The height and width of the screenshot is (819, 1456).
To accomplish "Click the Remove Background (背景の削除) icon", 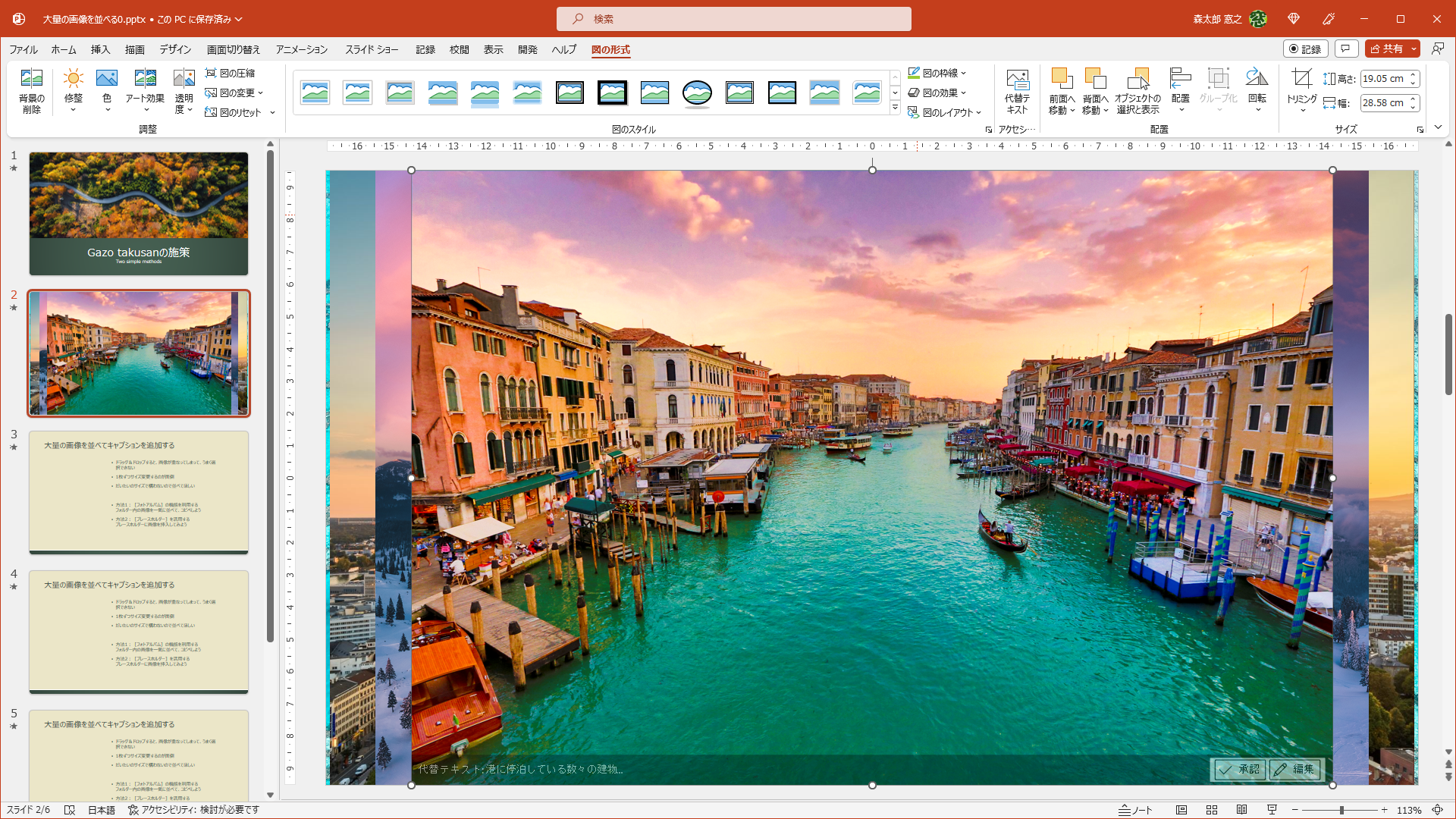I will click(x=31, y=79).
